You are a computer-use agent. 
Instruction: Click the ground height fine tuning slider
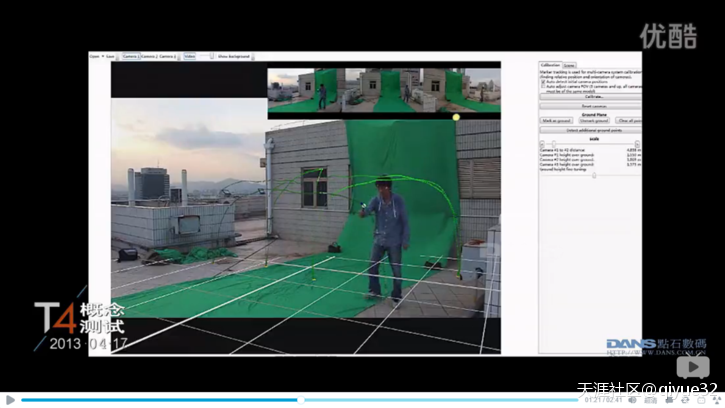point(594,175)
